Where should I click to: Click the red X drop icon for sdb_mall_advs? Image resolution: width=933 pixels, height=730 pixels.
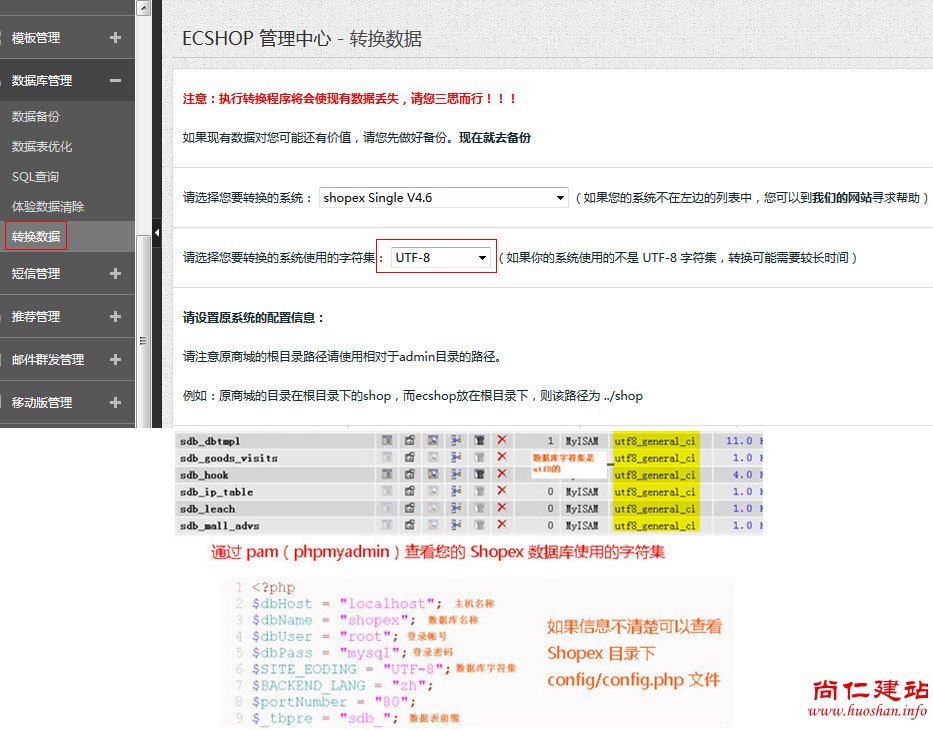click(502, 525)
